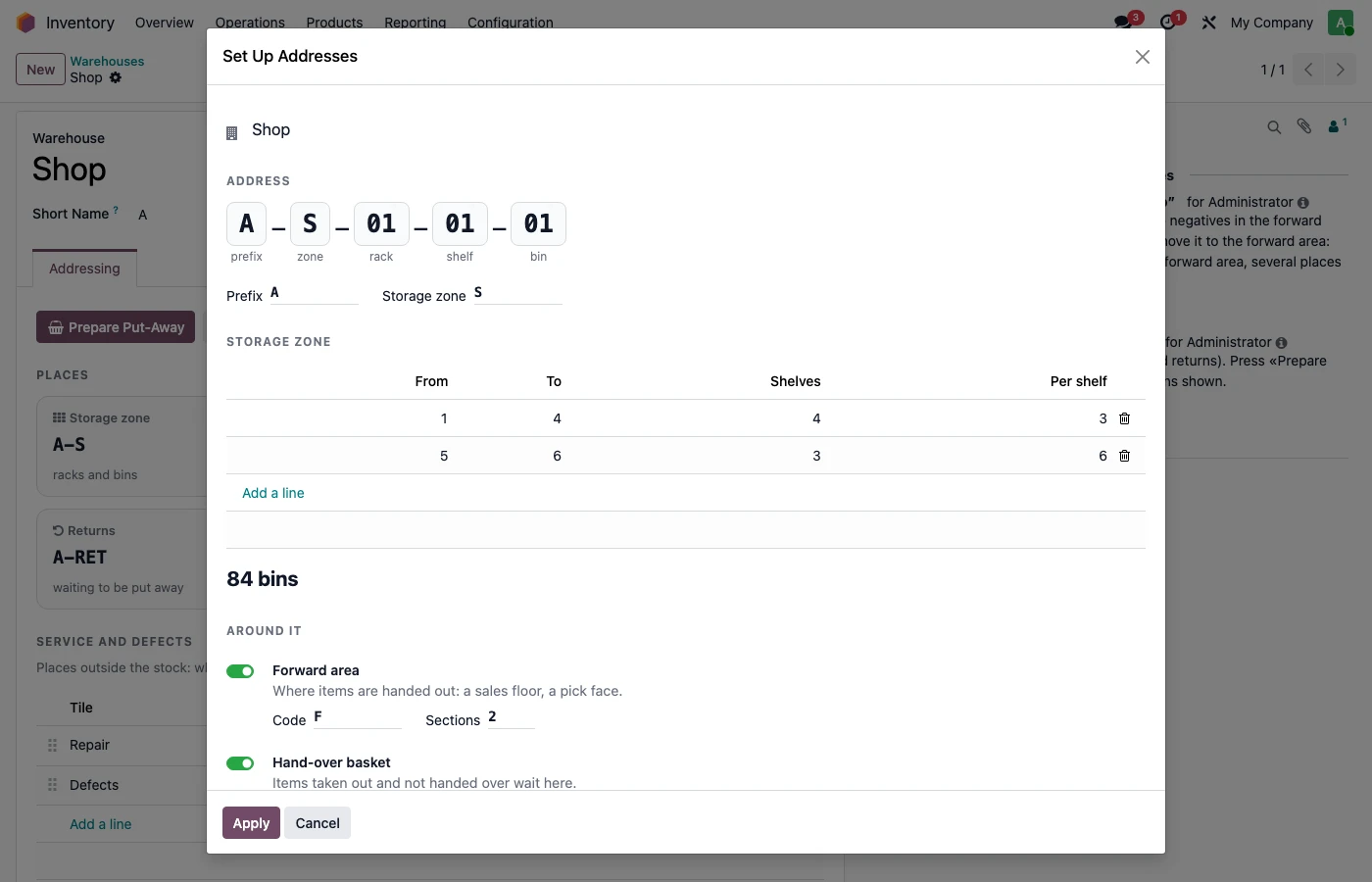1372x882 pixels.
Task: Open the Reporting menu
Action: [416, 23]
